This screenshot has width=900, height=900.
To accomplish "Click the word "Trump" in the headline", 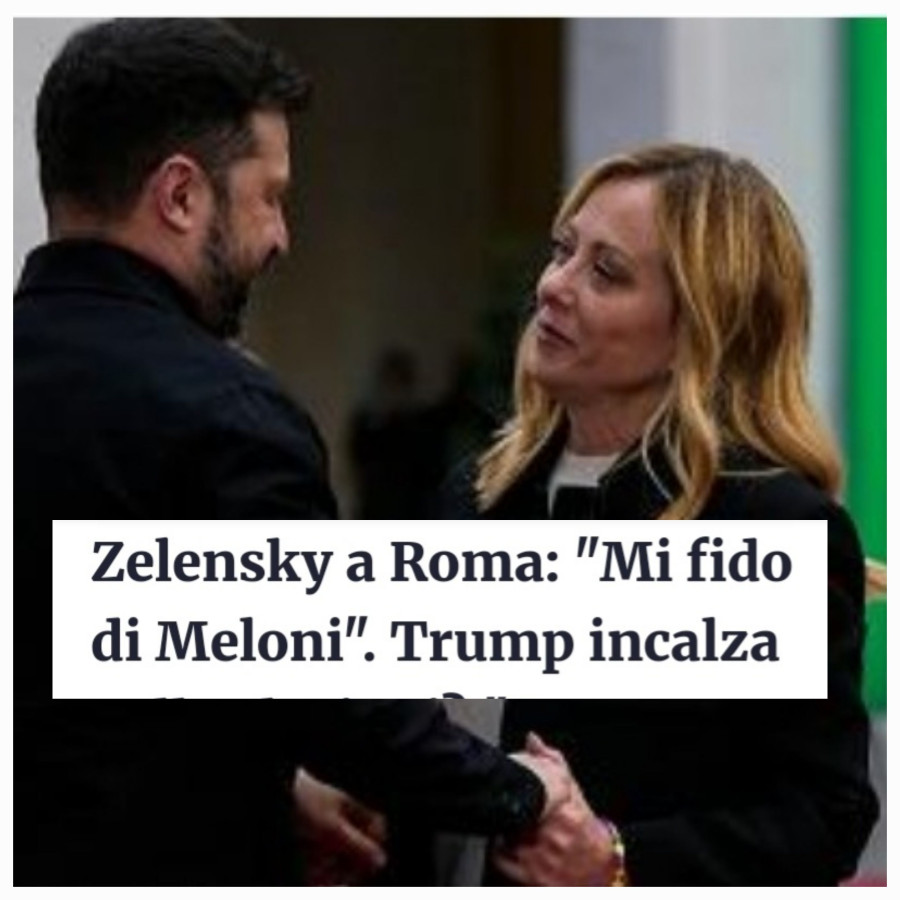I will (482, 644).
